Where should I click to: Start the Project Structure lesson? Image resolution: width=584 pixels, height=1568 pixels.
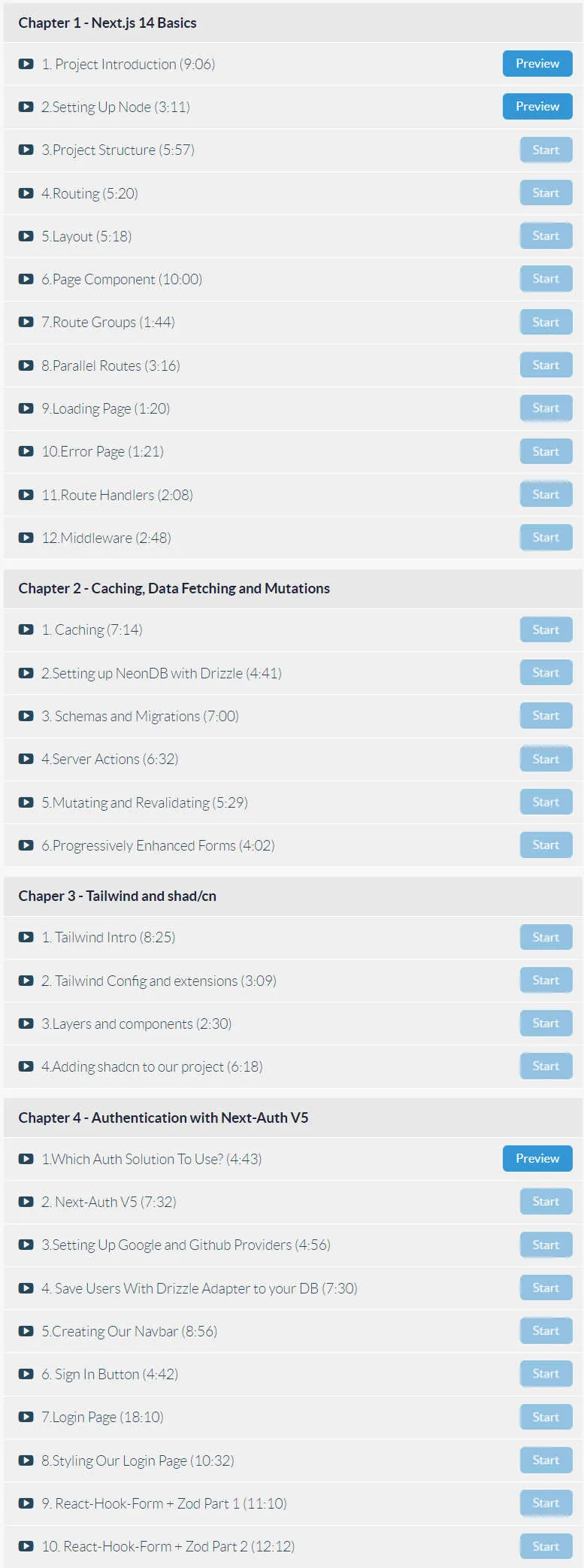pos(546,150)
